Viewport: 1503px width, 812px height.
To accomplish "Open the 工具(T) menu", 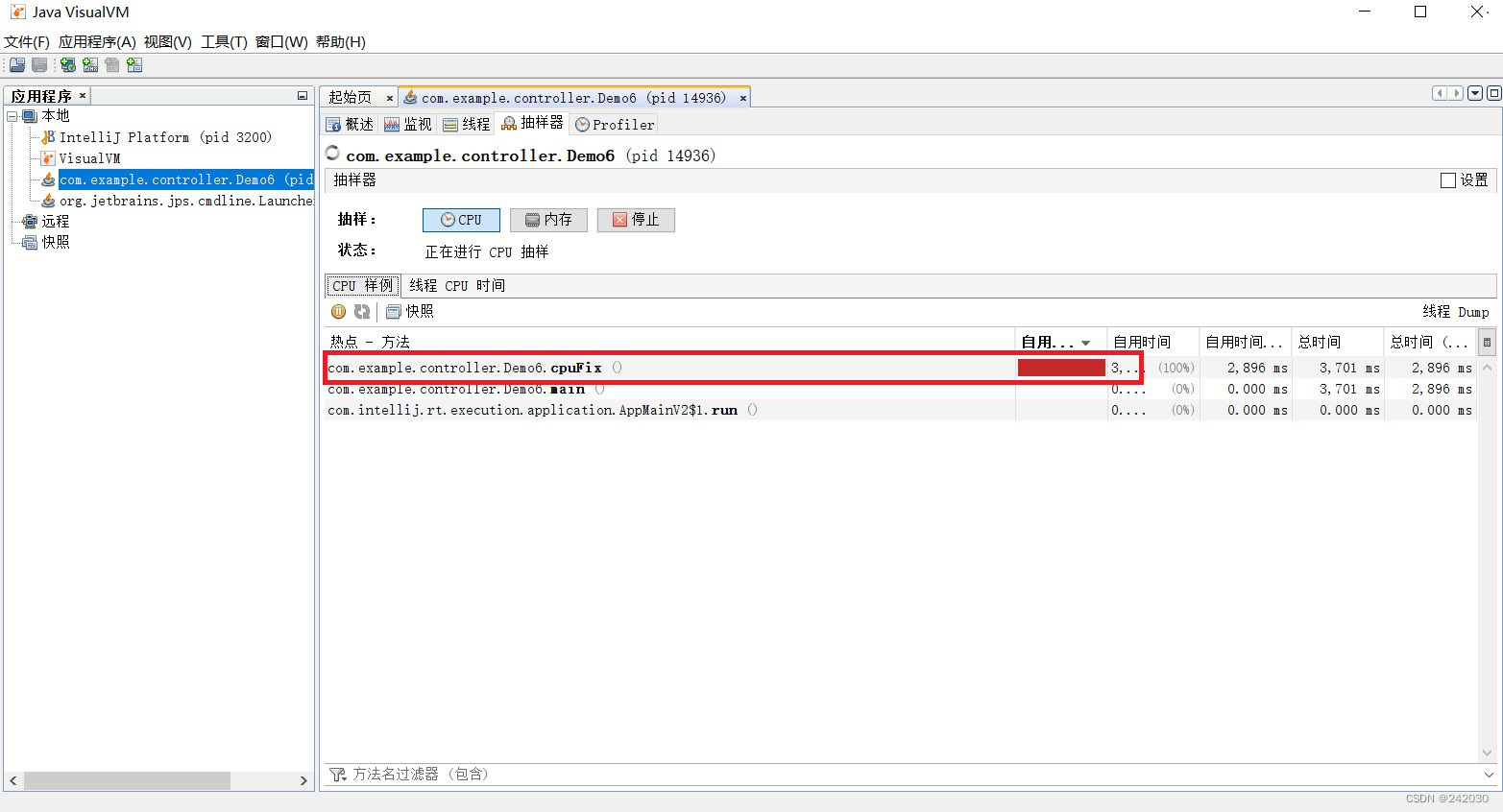I will (224, 42).
